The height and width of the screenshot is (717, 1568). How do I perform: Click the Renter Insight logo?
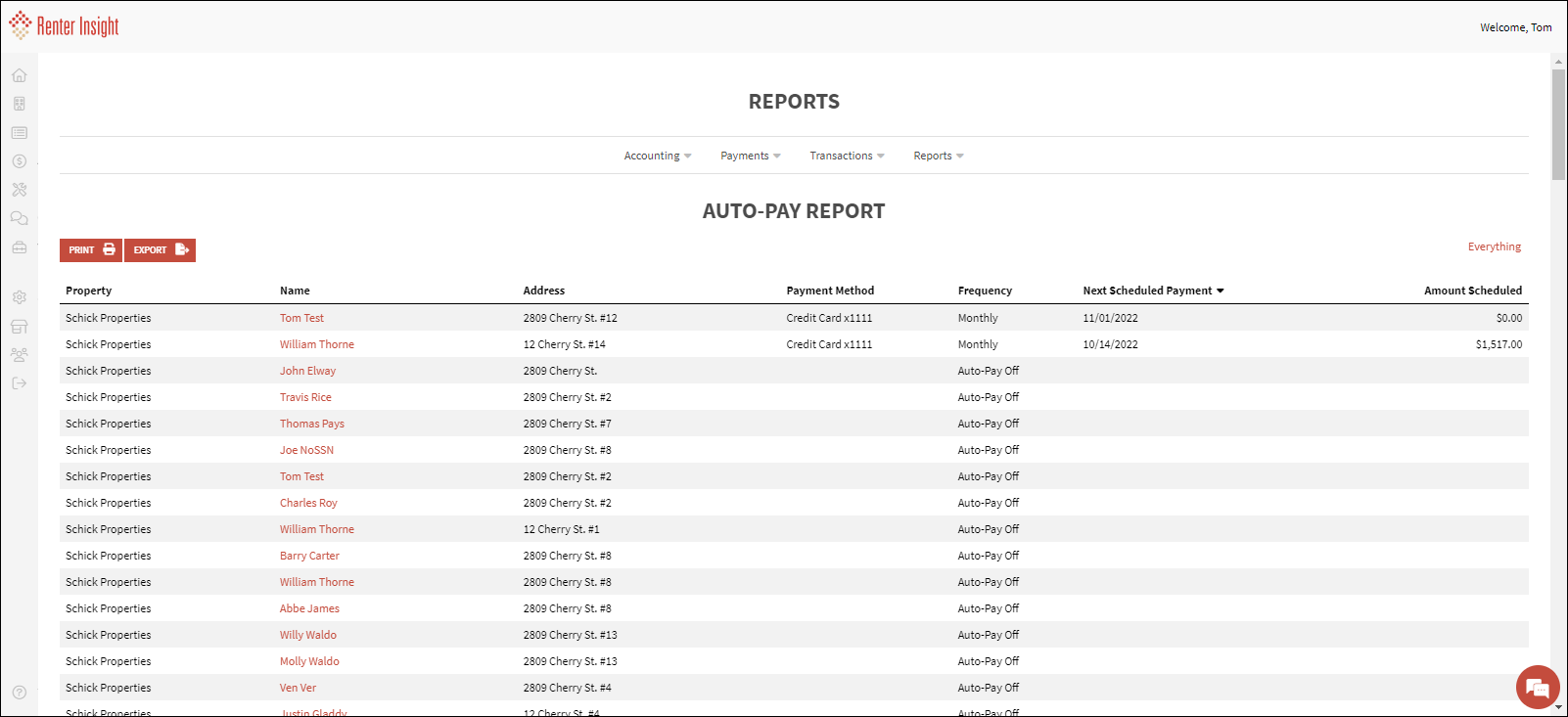pyautogui.click(x=64, y=25)
